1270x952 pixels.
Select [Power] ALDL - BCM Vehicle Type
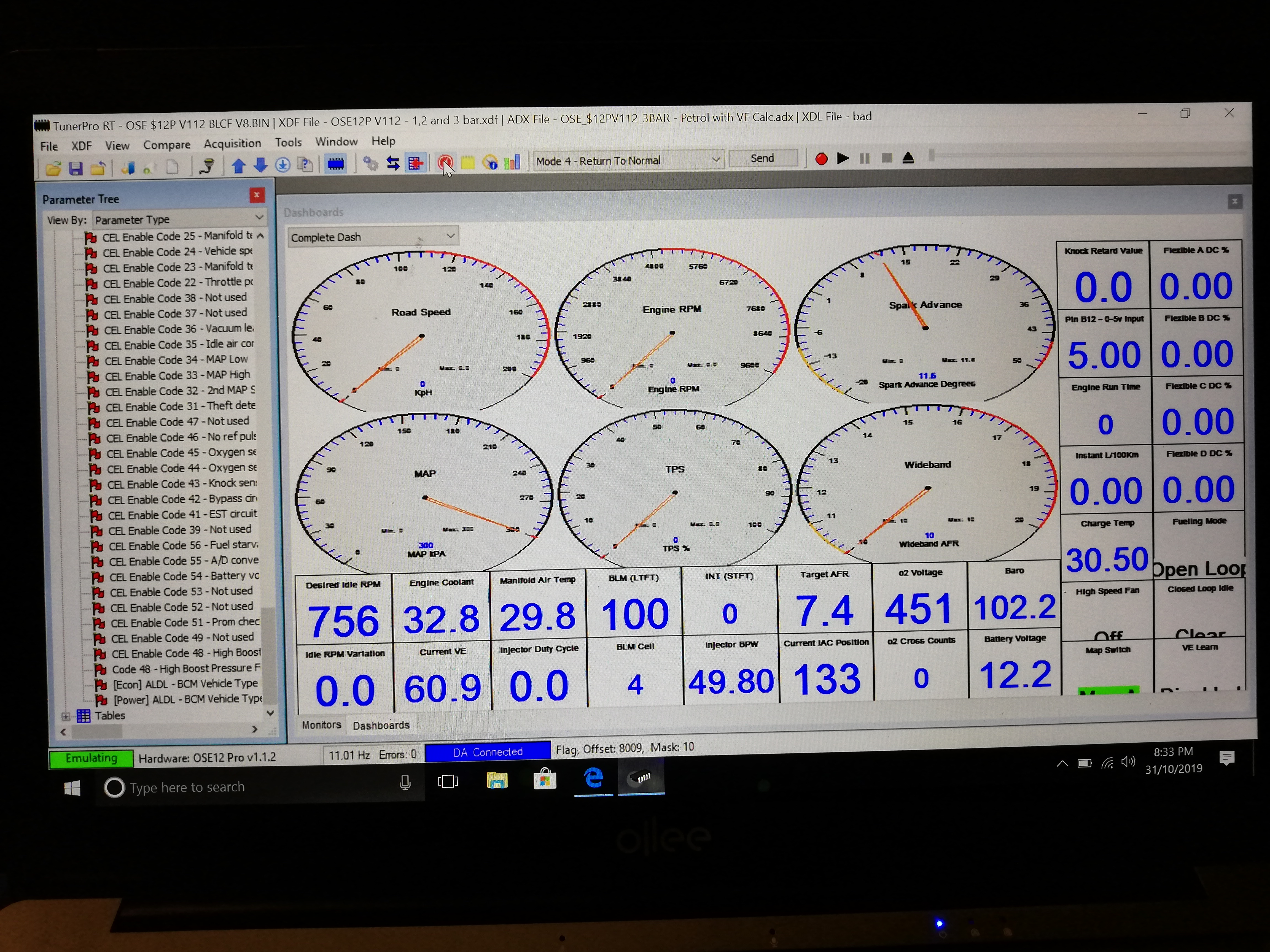[x=187, y=699]
